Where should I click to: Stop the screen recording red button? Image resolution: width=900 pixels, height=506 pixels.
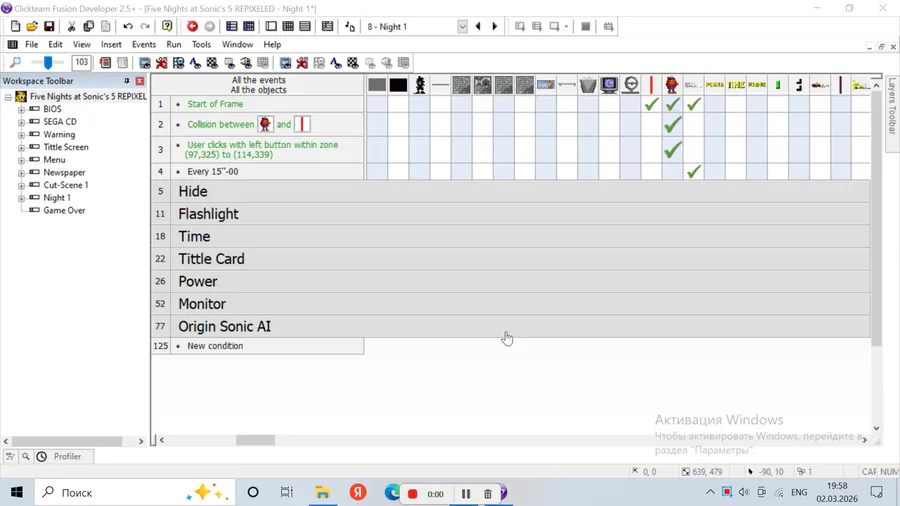[x=412, y=493]
